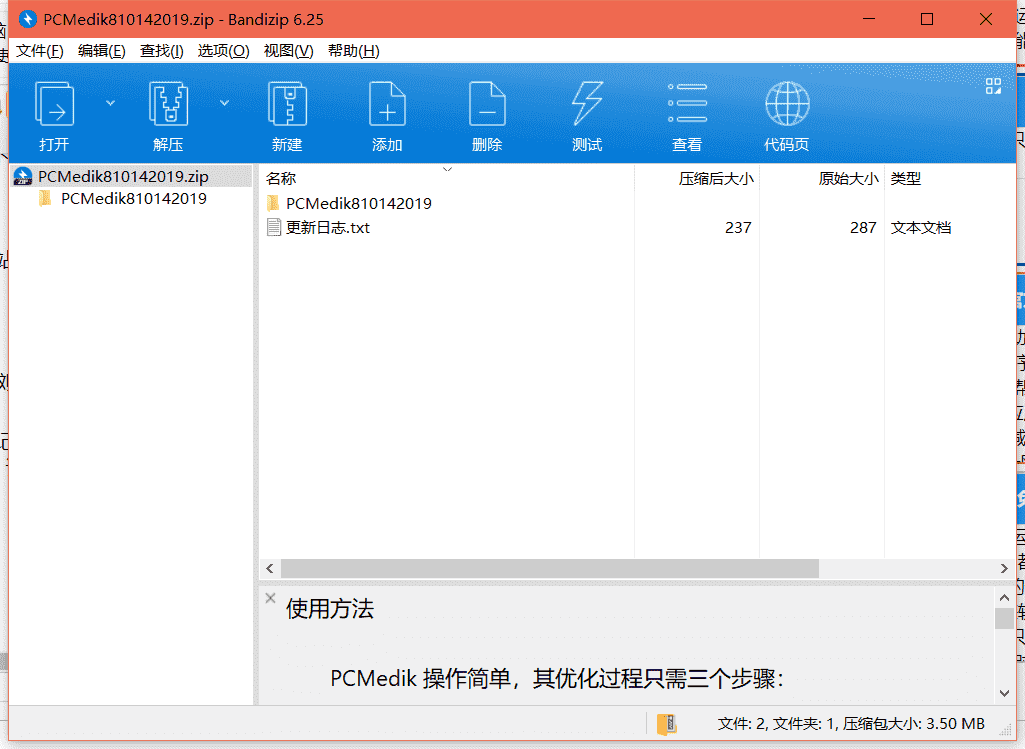
Task: Close the preview pane with the X
Action: click(270, 598)
